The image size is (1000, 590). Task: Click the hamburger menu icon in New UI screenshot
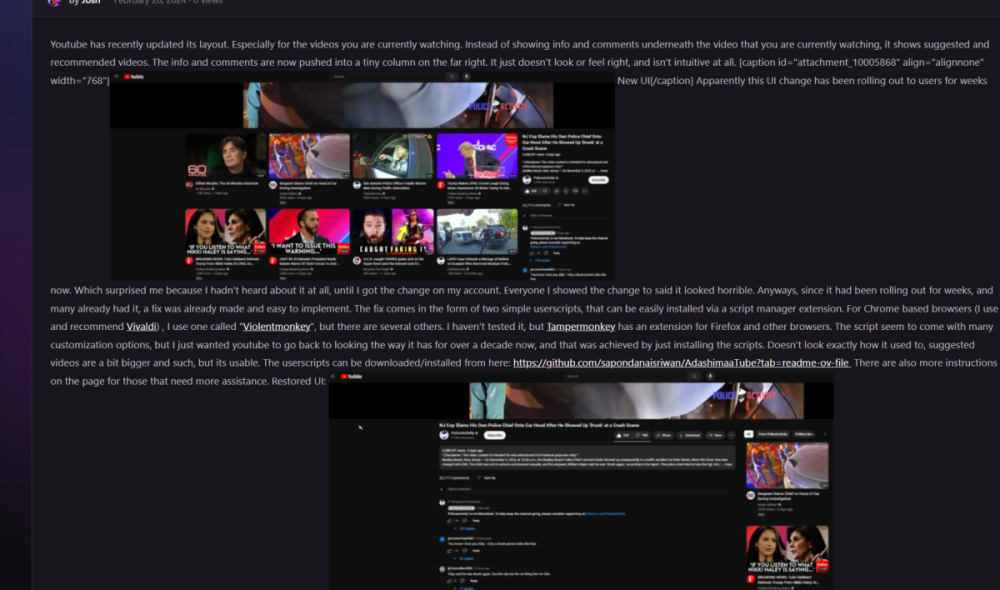click(x=116, y=77)
